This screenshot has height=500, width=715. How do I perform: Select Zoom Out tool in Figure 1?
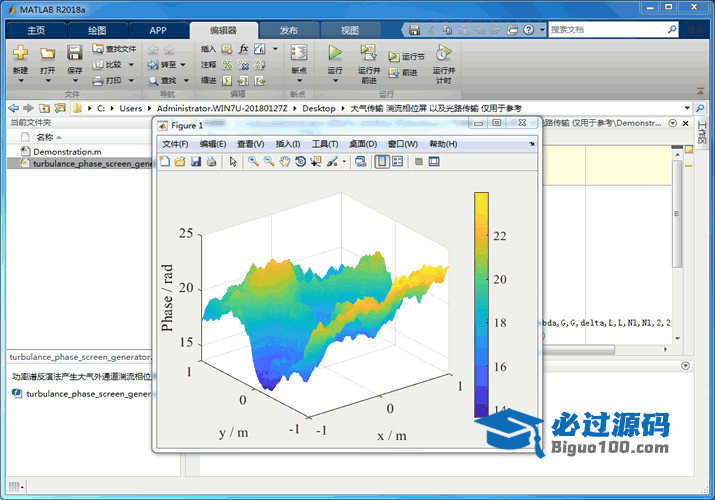coord(269,161)
